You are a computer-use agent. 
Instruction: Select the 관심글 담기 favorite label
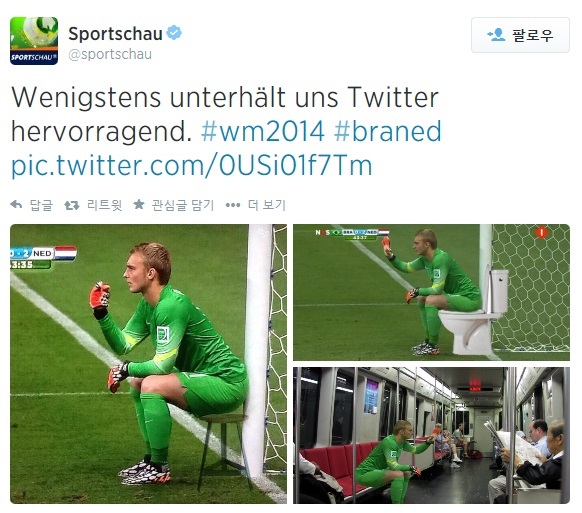coord(183,205)
